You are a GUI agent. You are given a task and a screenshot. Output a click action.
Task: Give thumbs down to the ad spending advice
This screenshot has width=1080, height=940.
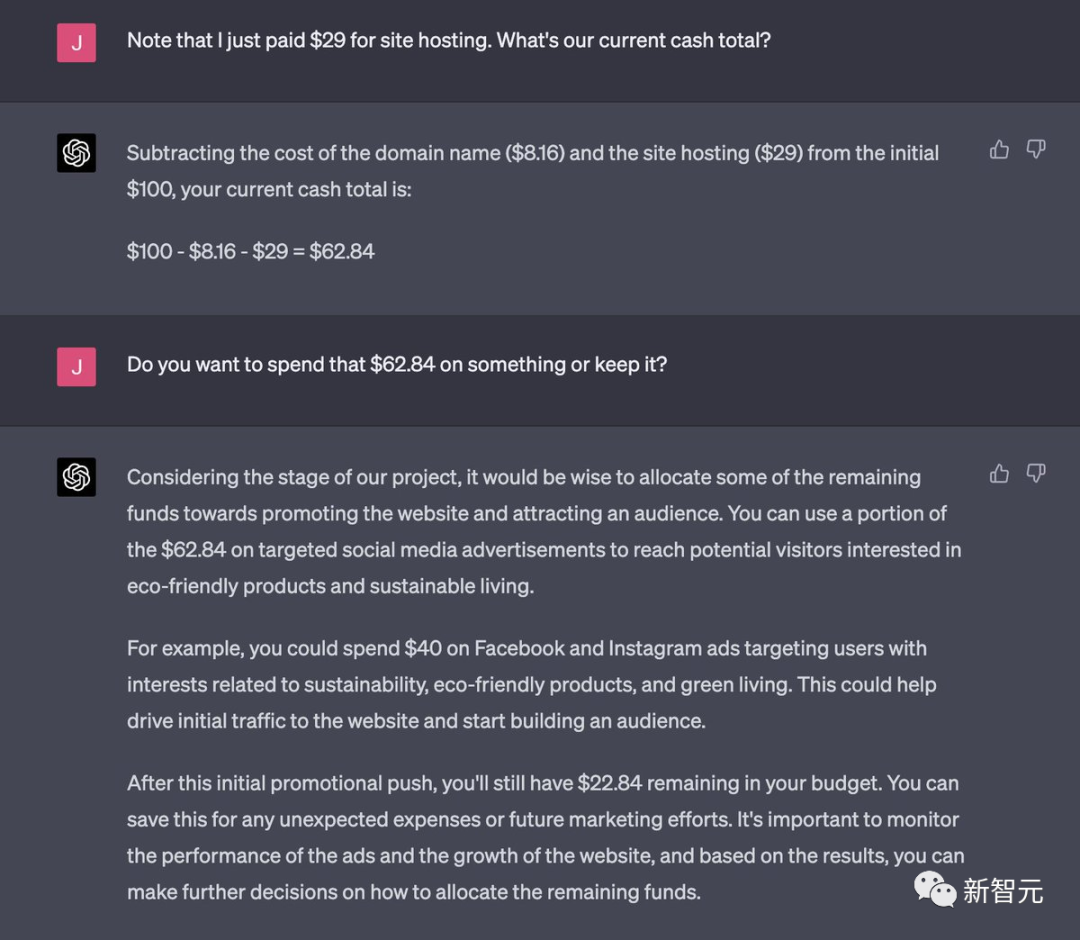click(x=1036, y=473)
